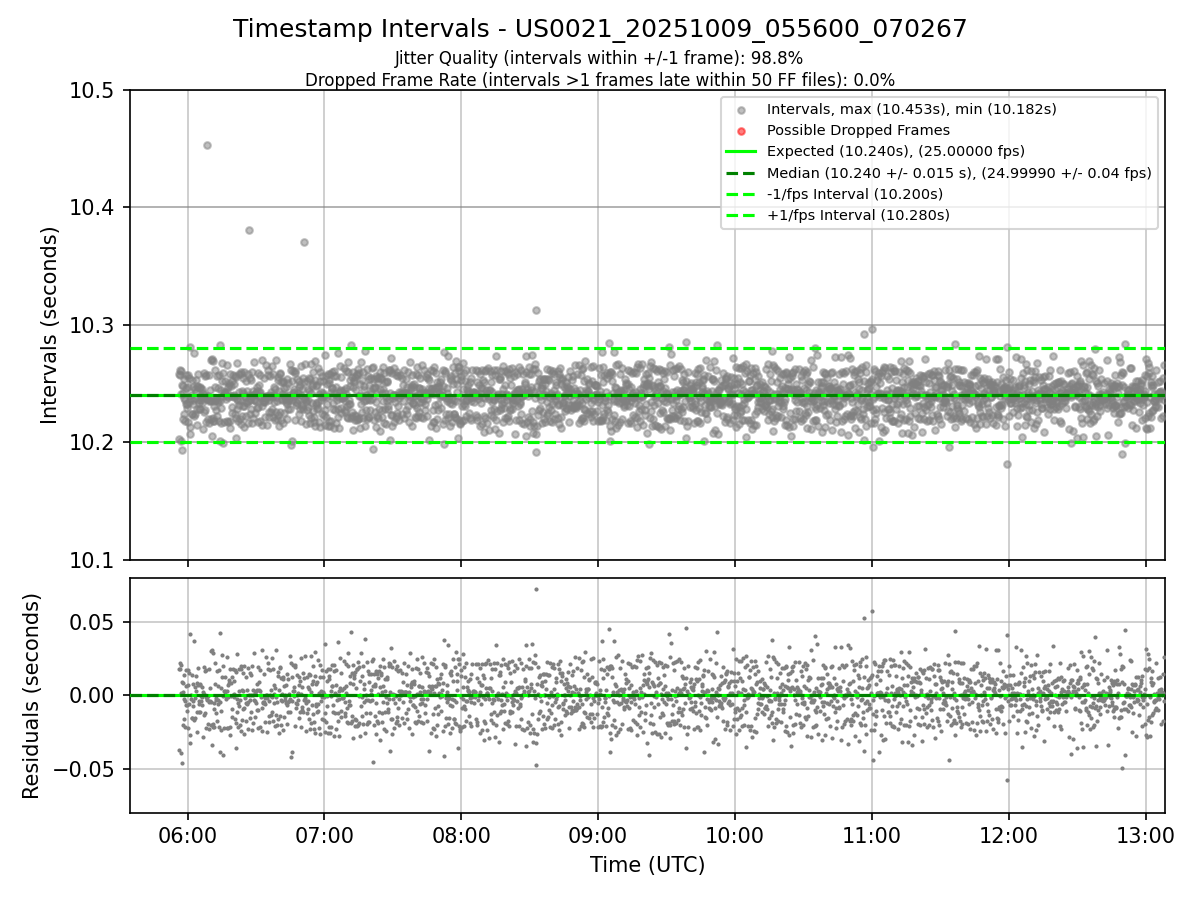Image resolution: width=1200 pixels, height=900 pixels.
Task: Click the 07:00 time tick label
Action: tap(324, 834)
